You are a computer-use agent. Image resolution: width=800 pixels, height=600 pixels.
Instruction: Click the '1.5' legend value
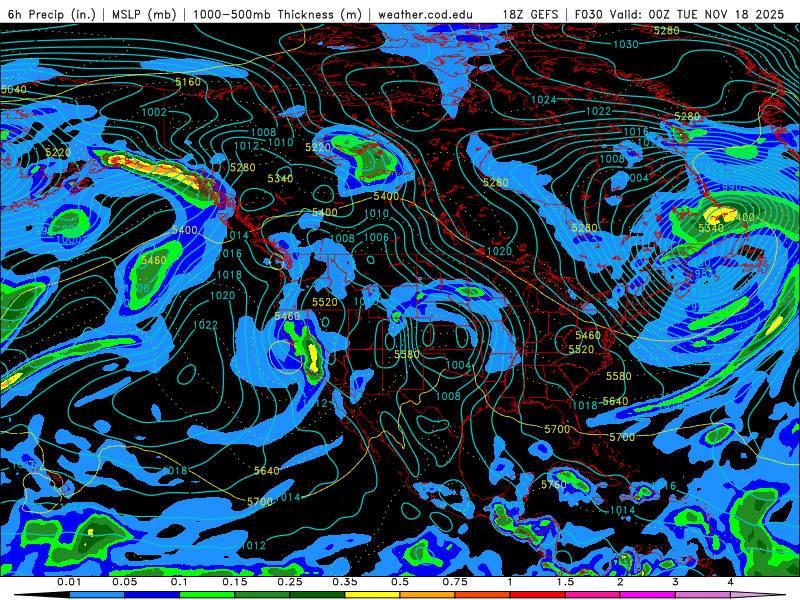point(565,582)
